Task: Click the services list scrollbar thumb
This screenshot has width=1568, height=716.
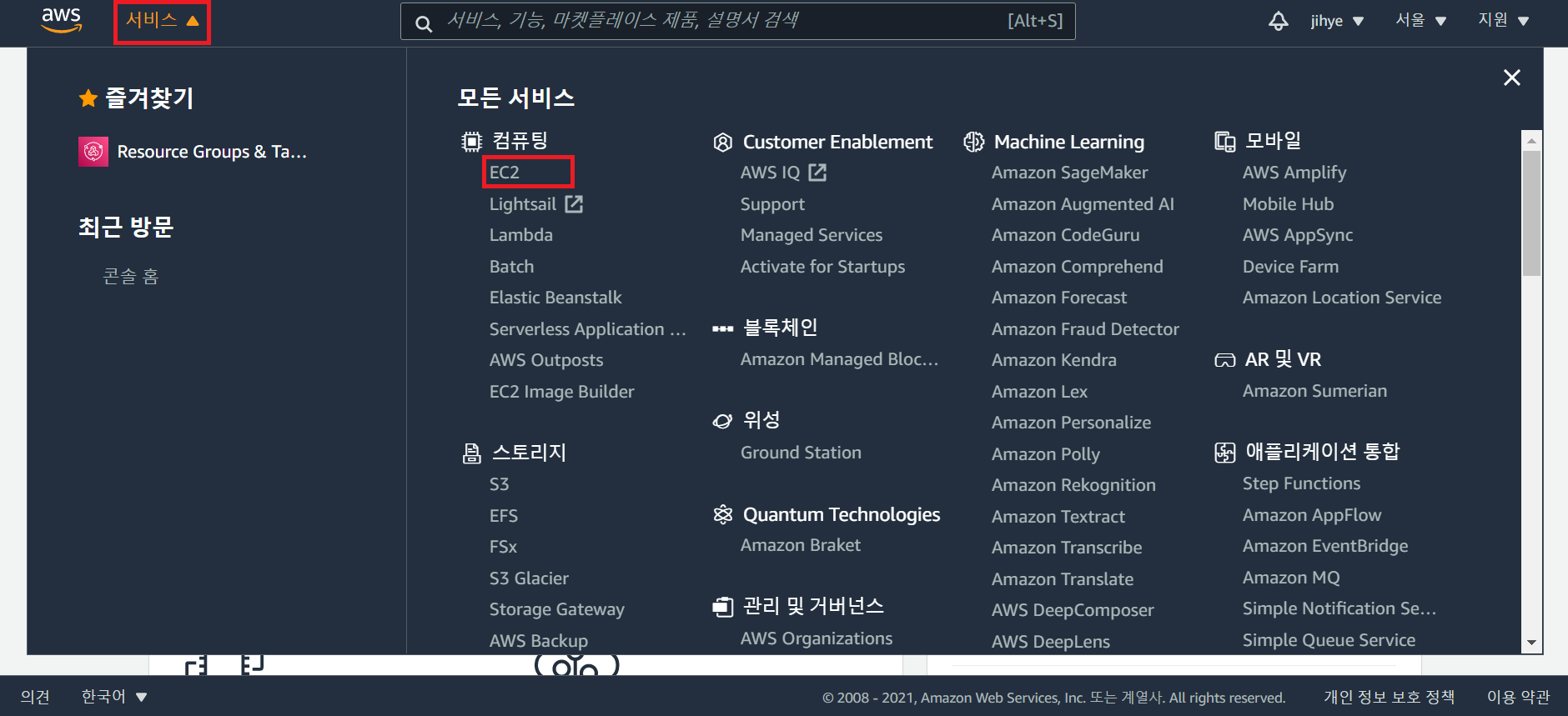Action: [1531, 213]
